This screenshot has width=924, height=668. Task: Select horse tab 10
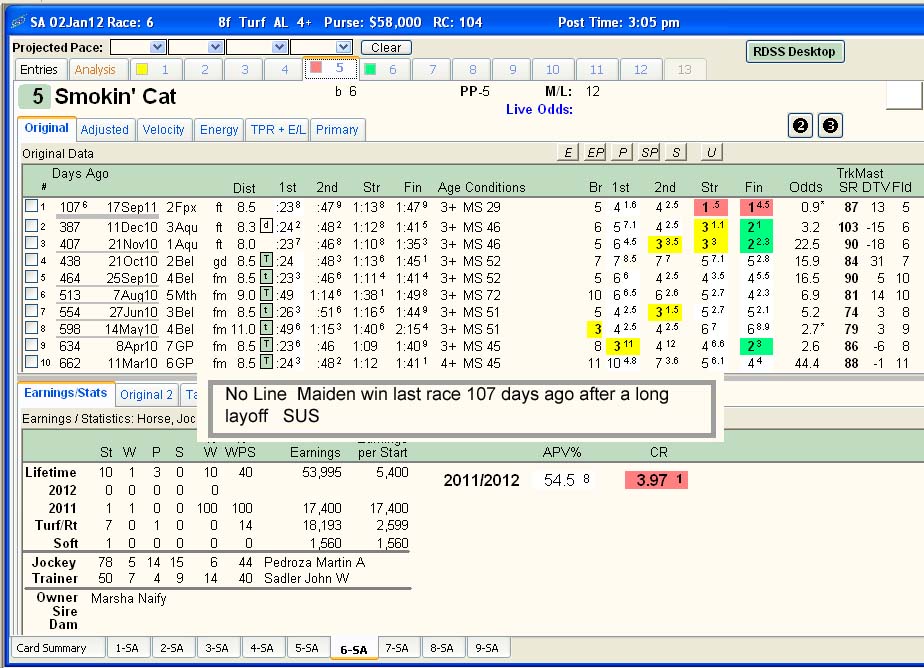pyautogui.click(x=553, y=70)
